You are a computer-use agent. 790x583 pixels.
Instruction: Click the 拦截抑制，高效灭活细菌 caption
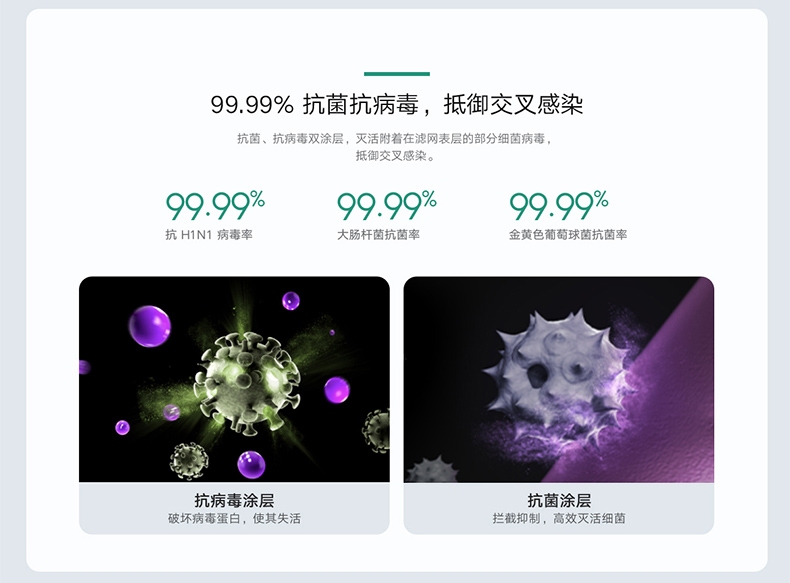559,519
